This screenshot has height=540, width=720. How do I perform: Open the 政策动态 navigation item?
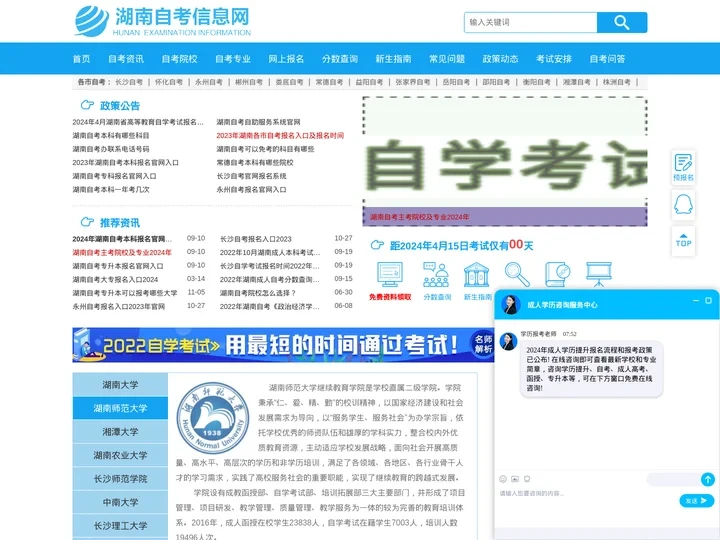(x=501, y=59)
